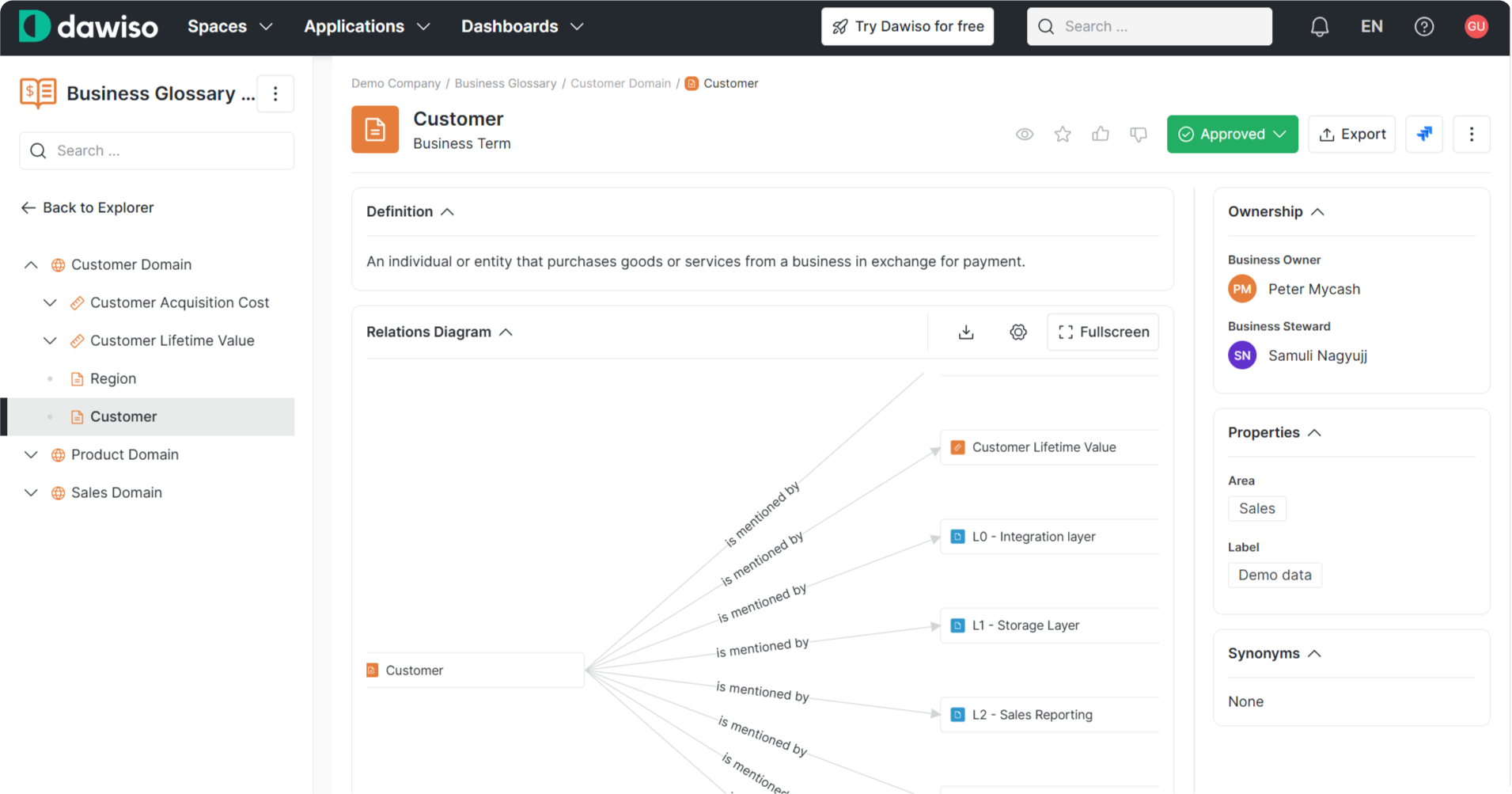Open Business Glossary sidebar options menu
The image size is (1512, 794).
coord(275,94)
